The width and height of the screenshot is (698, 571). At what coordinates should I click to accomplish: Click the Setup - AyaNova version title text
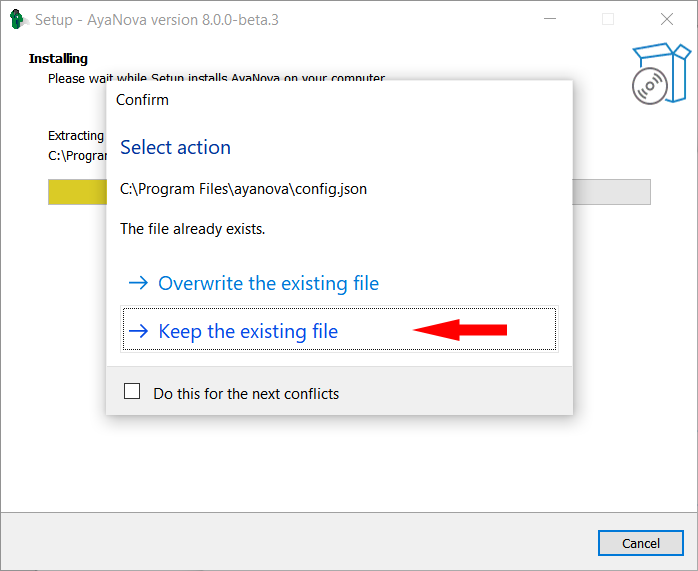pyautogui.click(x=157, y=20)
